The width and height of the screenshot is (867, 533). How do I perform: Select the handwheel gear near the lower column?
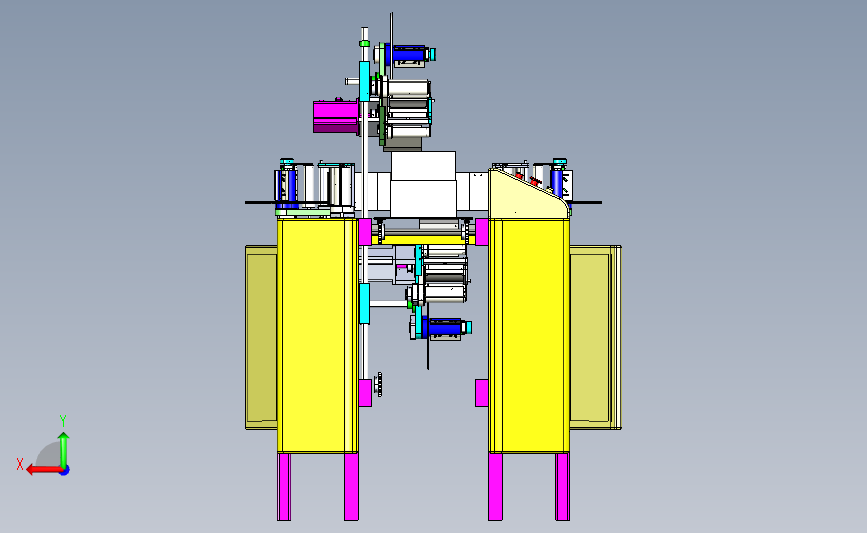[x=379, y=384]
